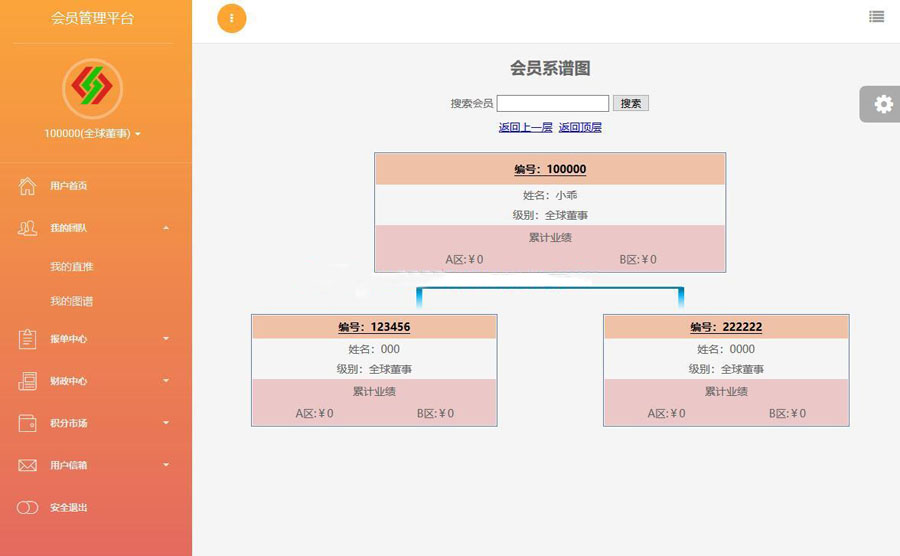Screen dimensions: 900x556
Task: Click the 报单中心 clipboard icon
Action: 27,339
